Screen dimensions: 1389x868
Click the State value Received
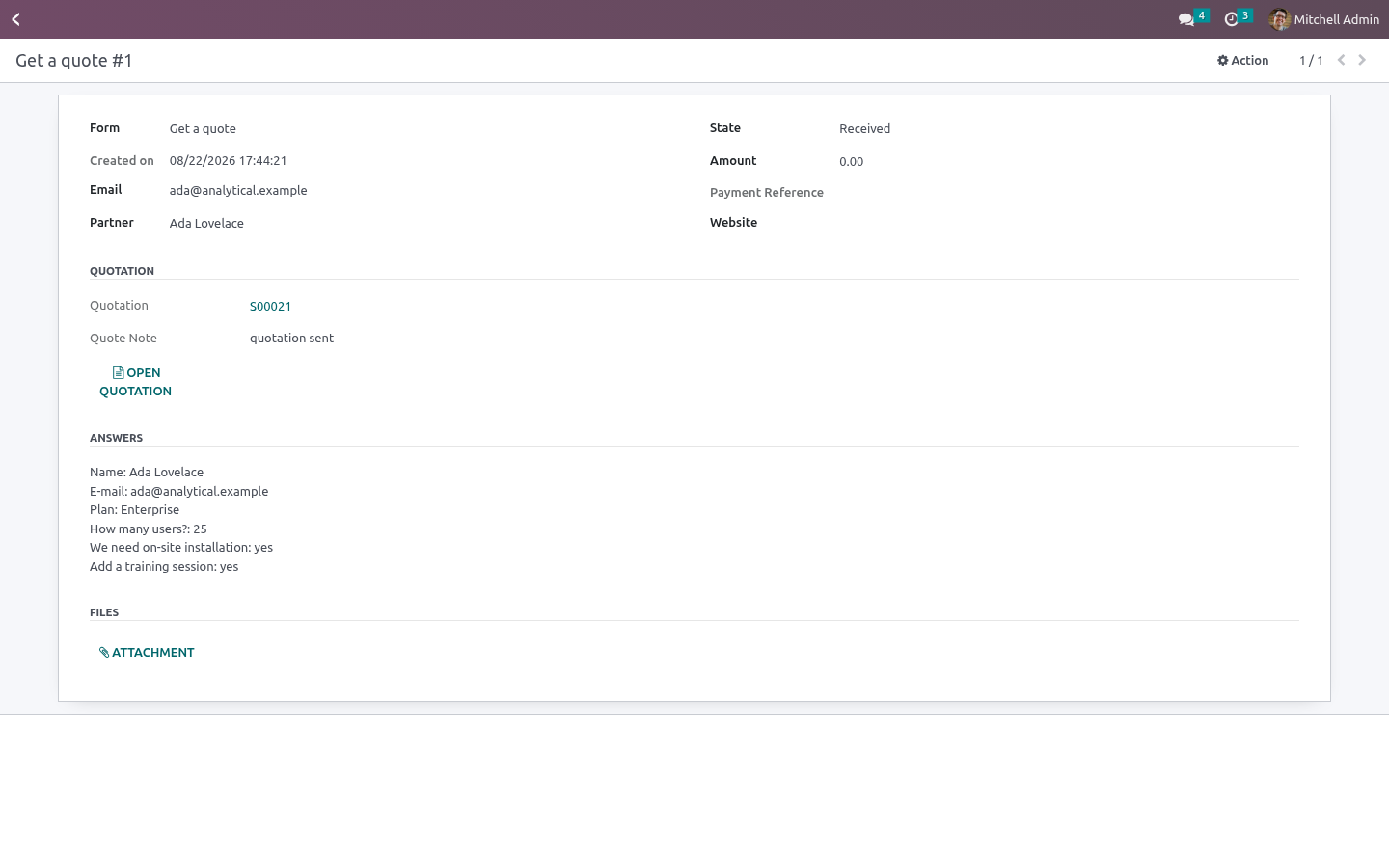(x=864, y=129)
